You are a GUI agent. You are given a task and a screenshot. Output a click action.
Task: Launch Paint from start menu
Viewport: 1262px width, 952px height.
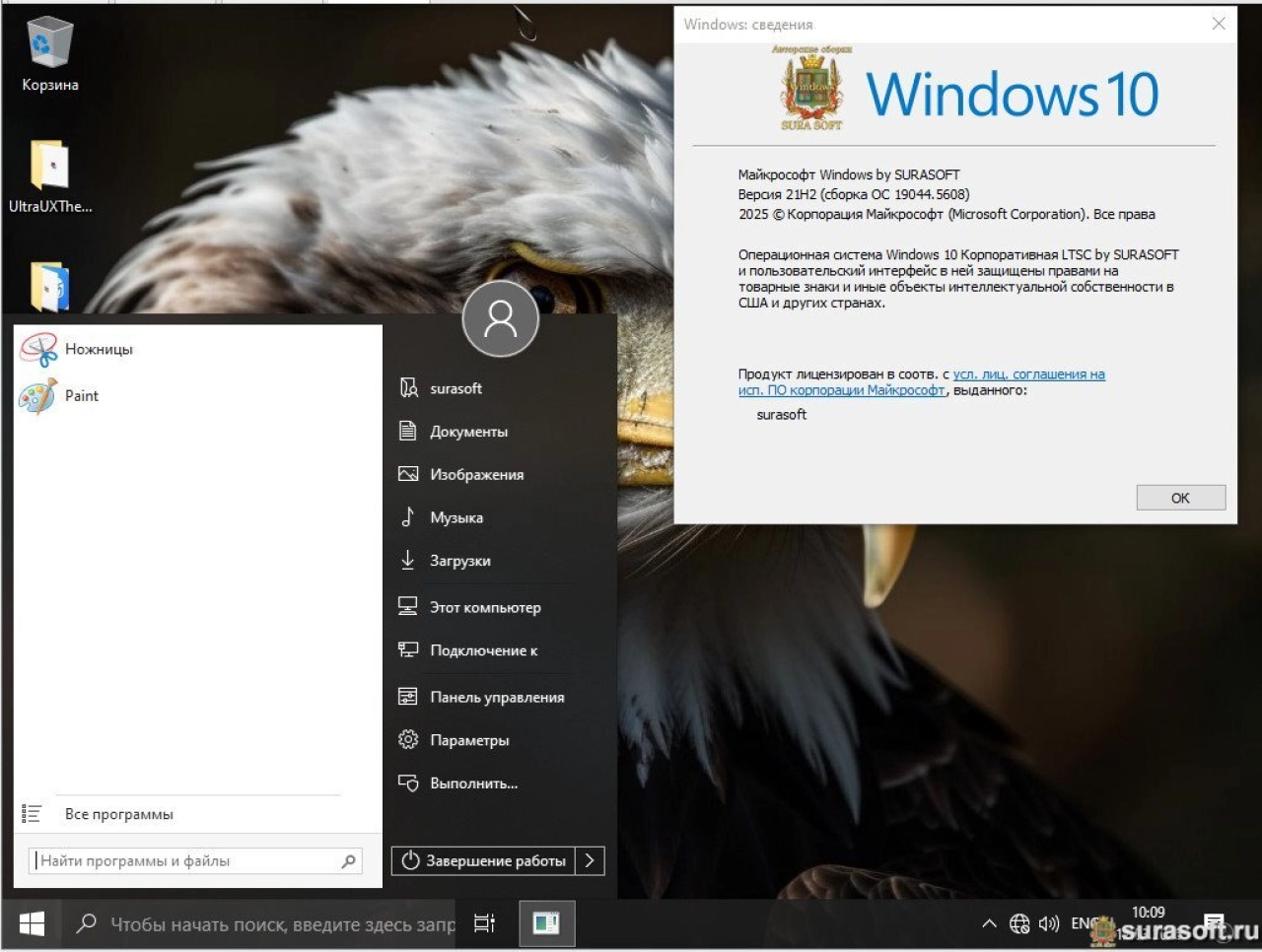pos(197,395)
